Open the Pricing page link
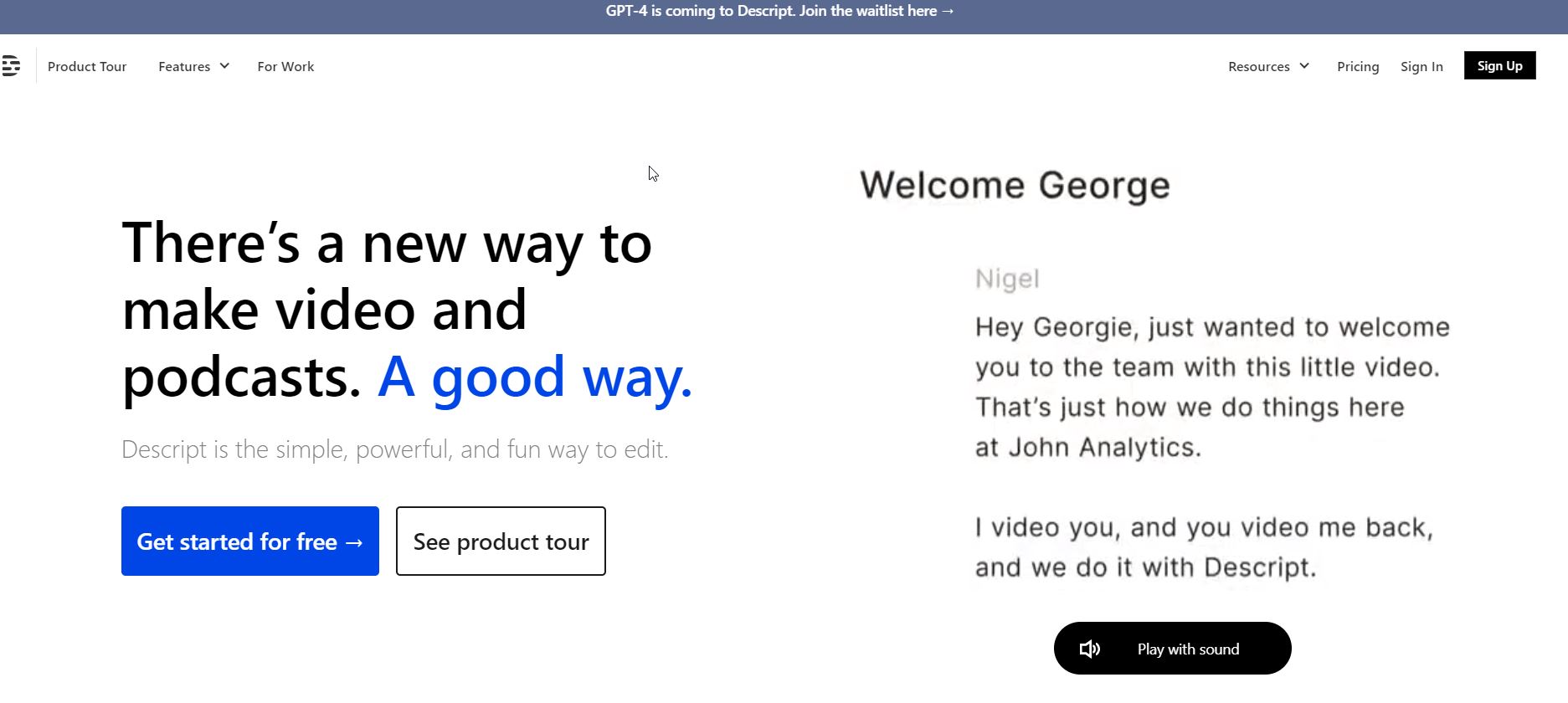 pyautogui.click(x=1358, y=66)
